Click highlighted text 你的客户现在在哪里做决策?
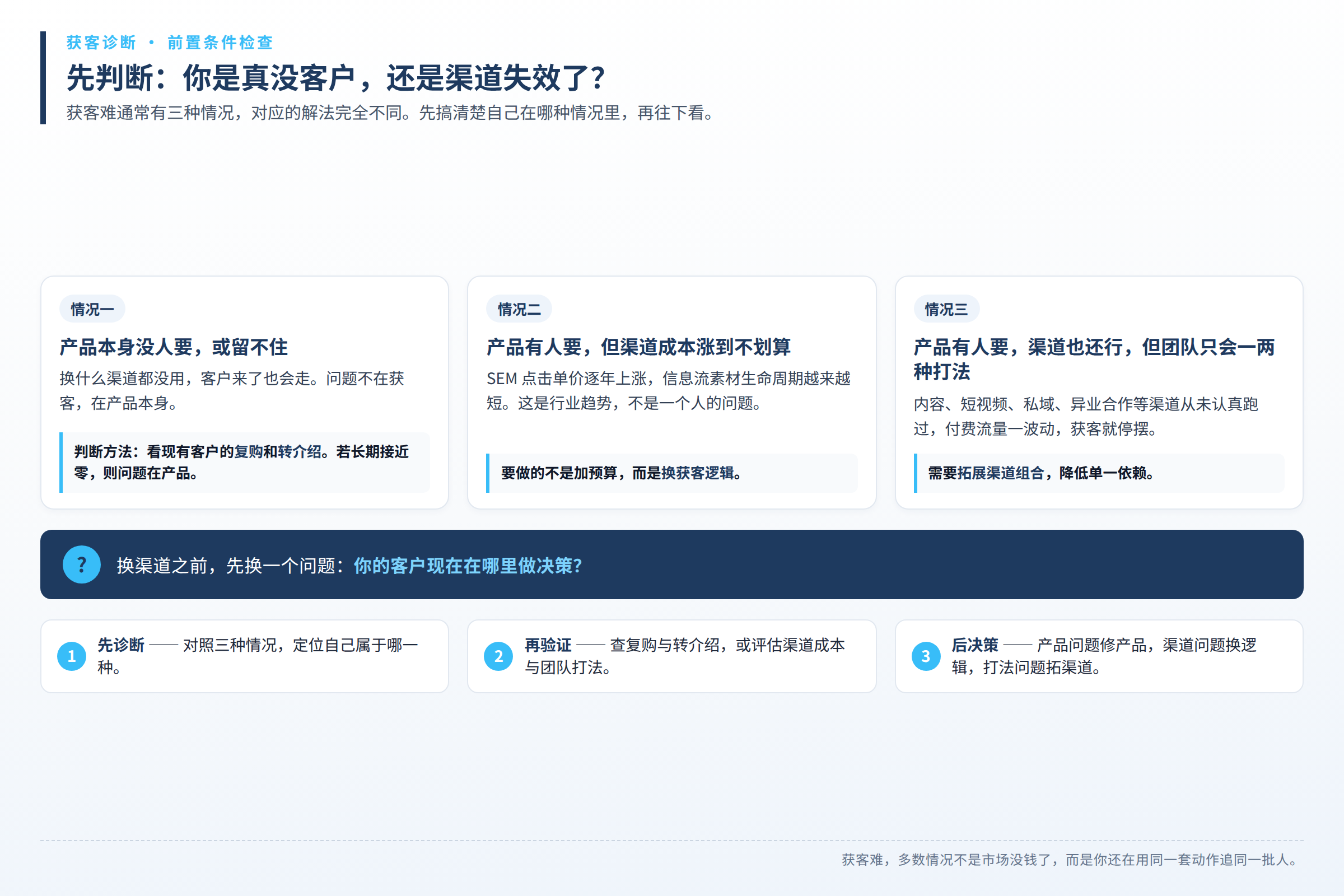 pyautogui.click(x=468, y=566)
